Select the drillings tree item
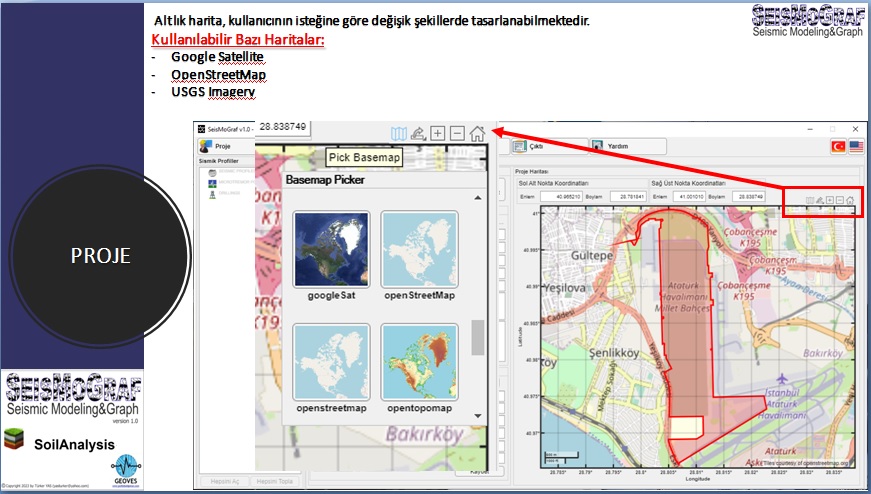This screenshot has width=871, height=494. pos(225,193)
